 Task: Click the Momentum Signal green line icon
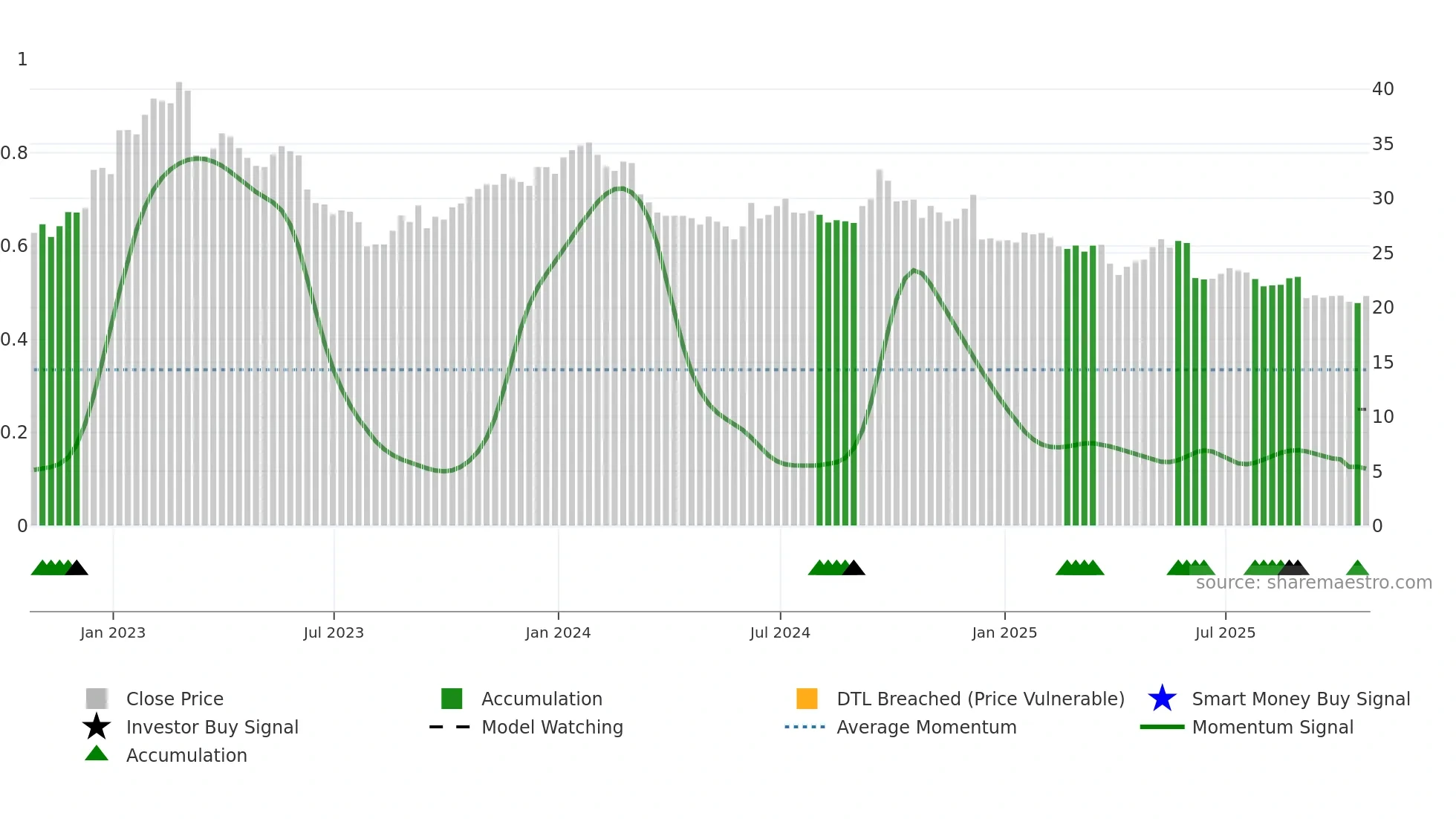pos(1162,727)
